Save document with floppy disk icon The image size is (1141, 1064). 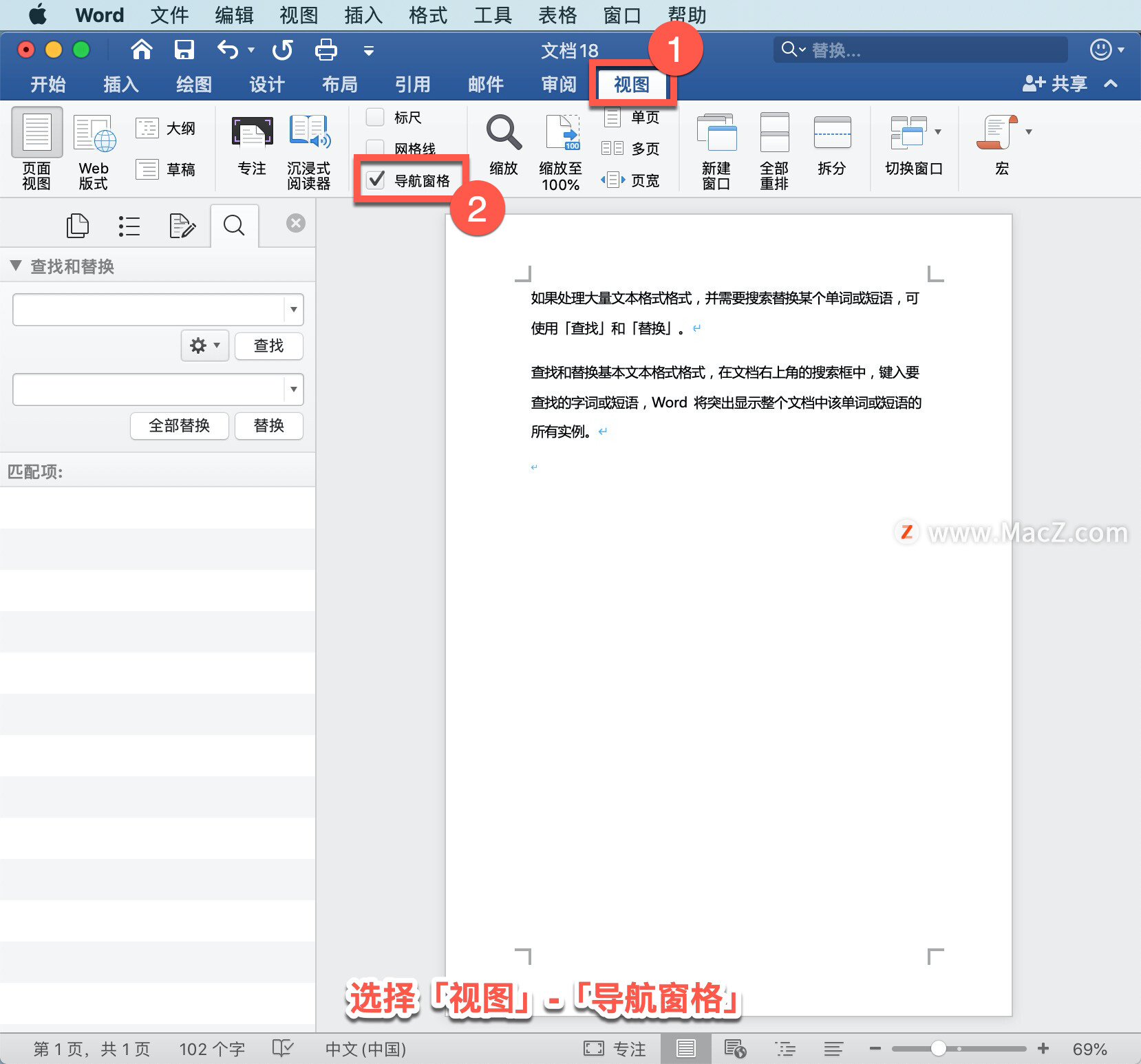tap(184, 50)
